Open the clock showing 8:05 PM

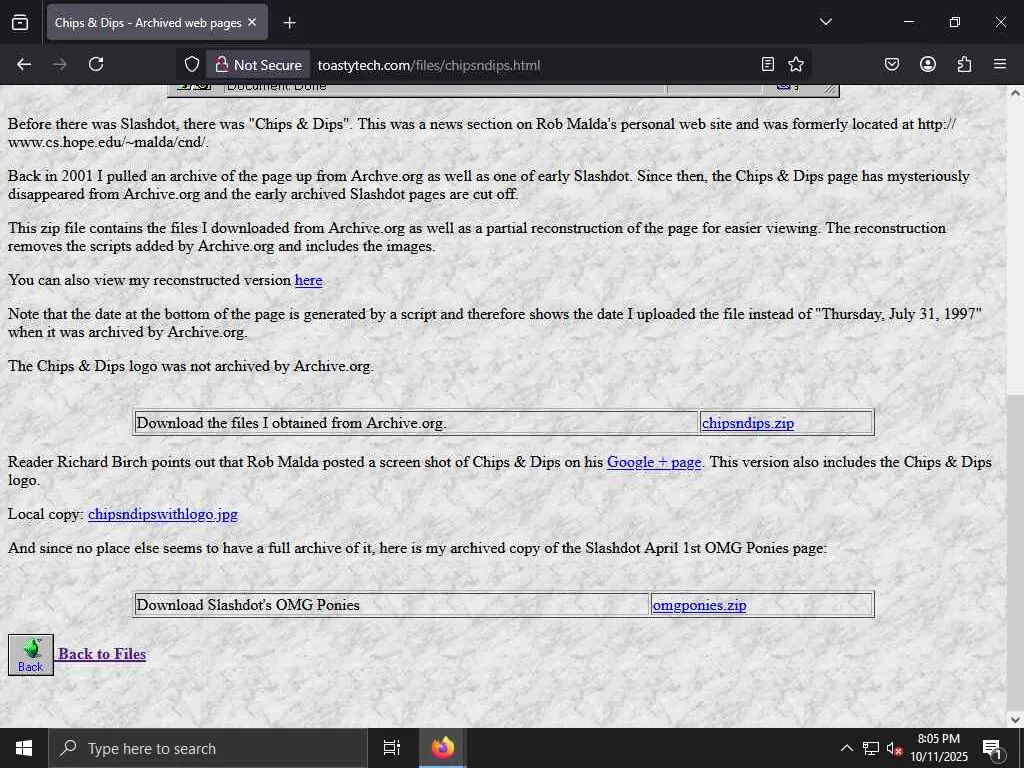pos(938,748)
